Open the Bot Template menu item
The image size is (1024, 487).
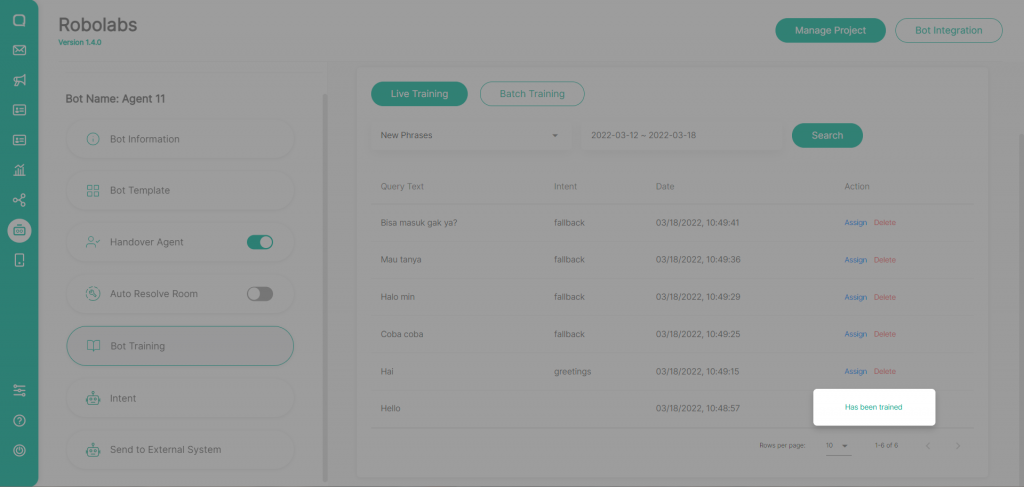(x=180, y=191)
